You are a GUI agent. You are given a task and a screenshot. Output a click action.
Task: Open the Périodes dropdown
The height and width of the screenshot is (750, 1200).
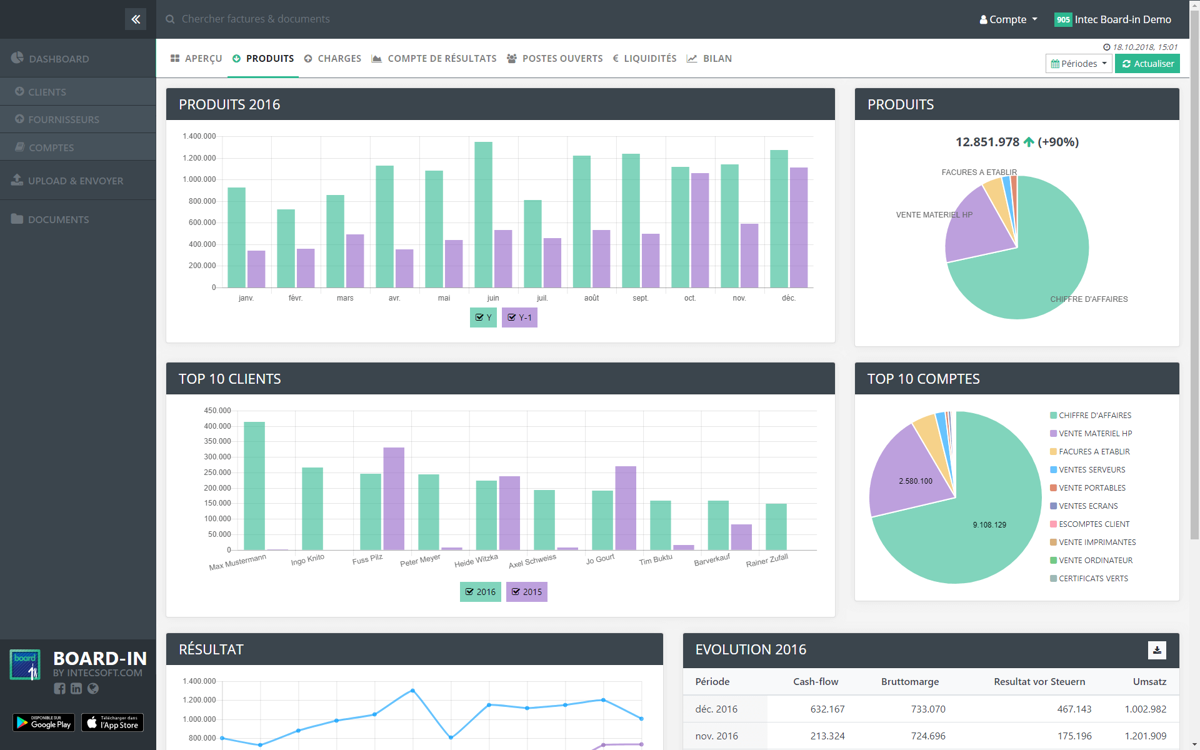click(x=1078, y=64)
